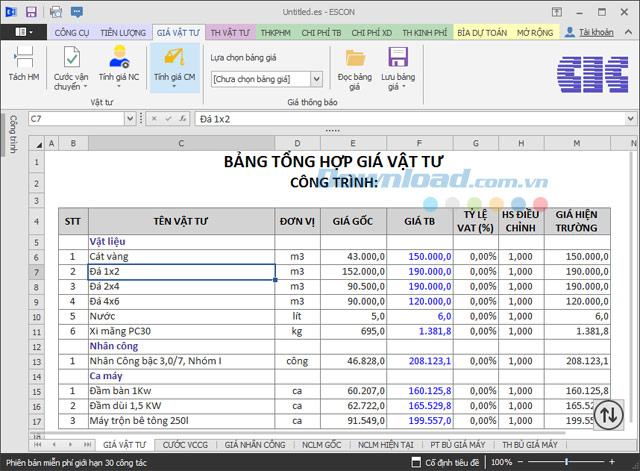The image size is (640, 471).
Task: Click the Tính giá NC icon
Action: [118, 58]
